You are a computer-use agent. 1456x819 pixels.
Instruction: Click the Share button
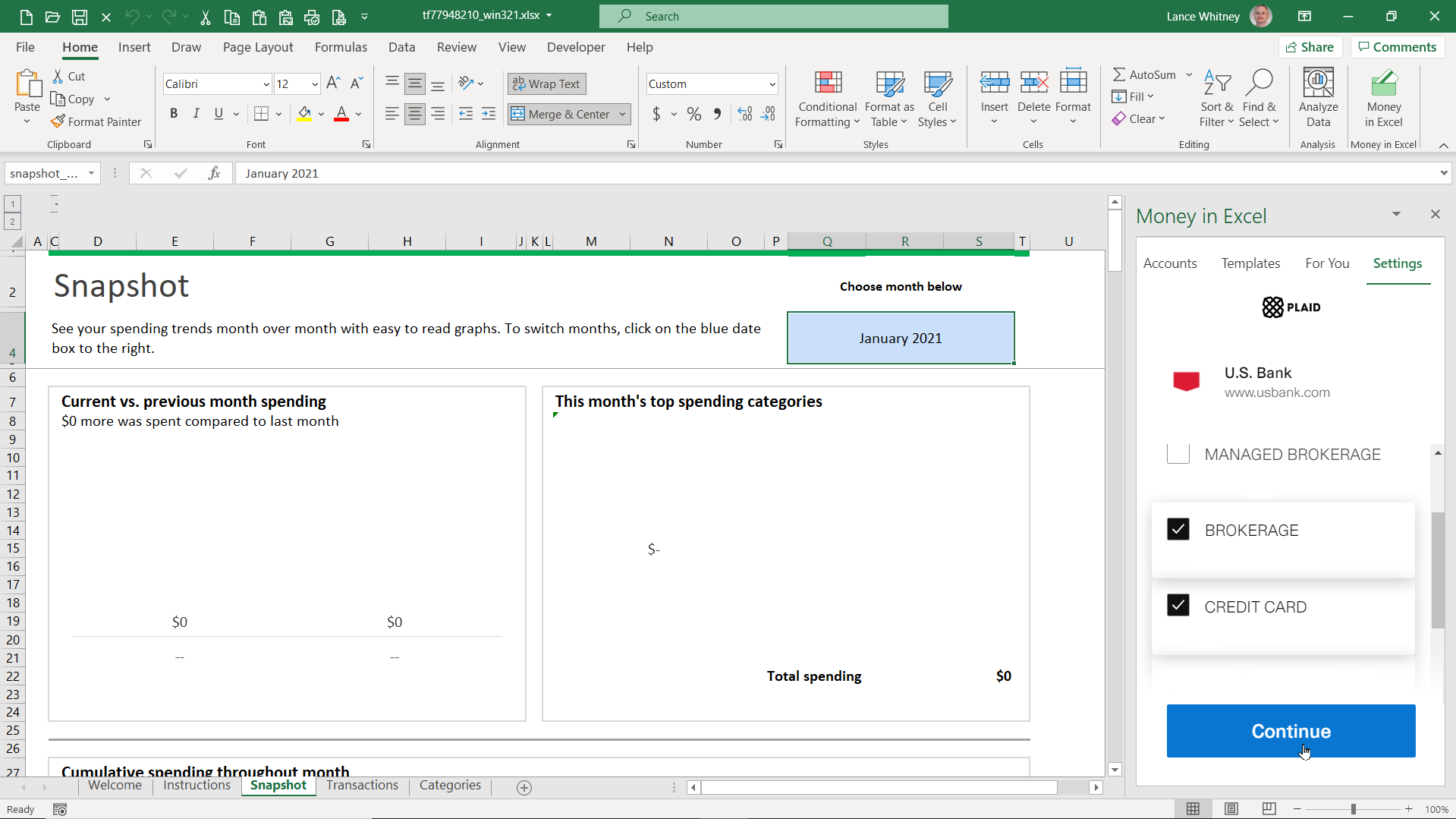[x=1310, y=47]
